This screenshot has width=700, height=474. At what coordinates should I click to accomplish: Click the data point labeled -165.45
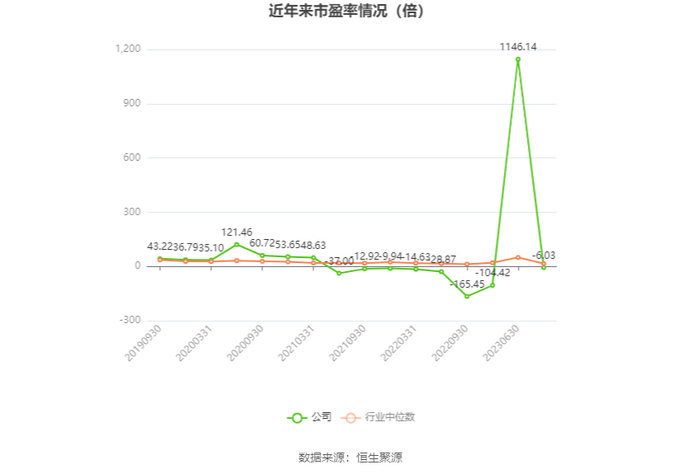click(x=466, y=296)
